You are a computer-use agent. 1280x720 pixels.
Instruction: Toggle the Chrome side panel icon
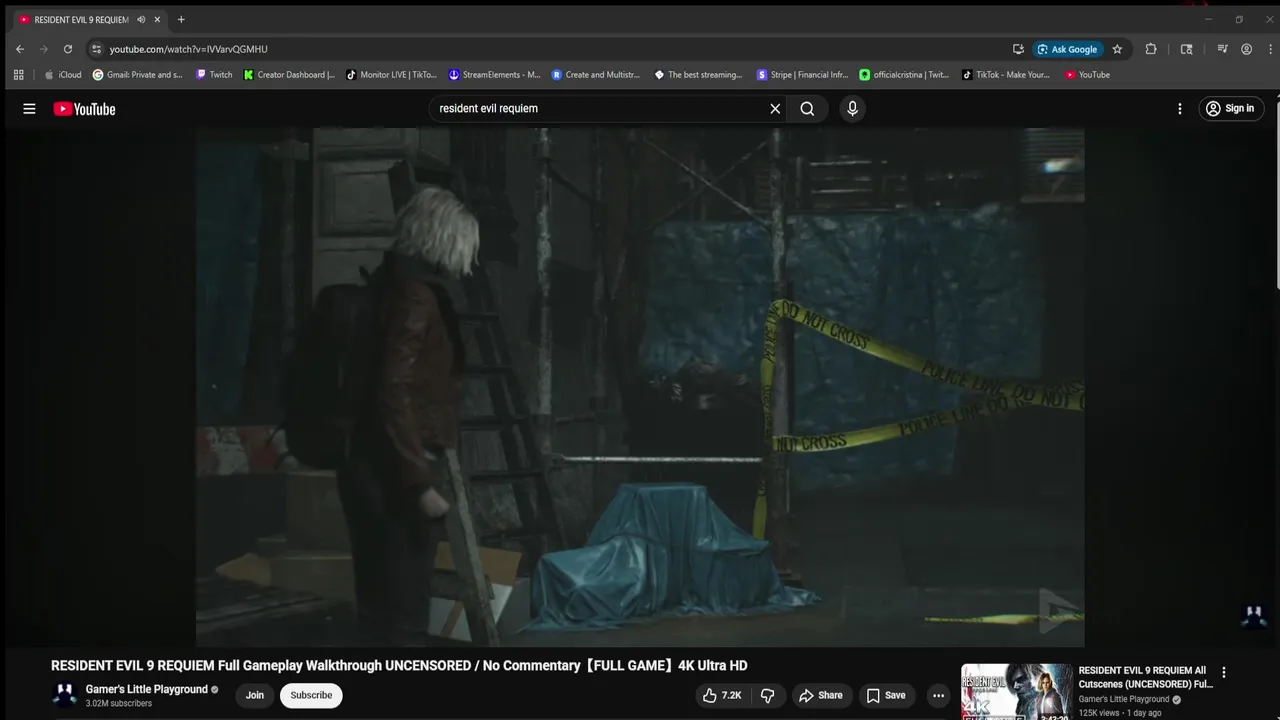(1187, 49)
